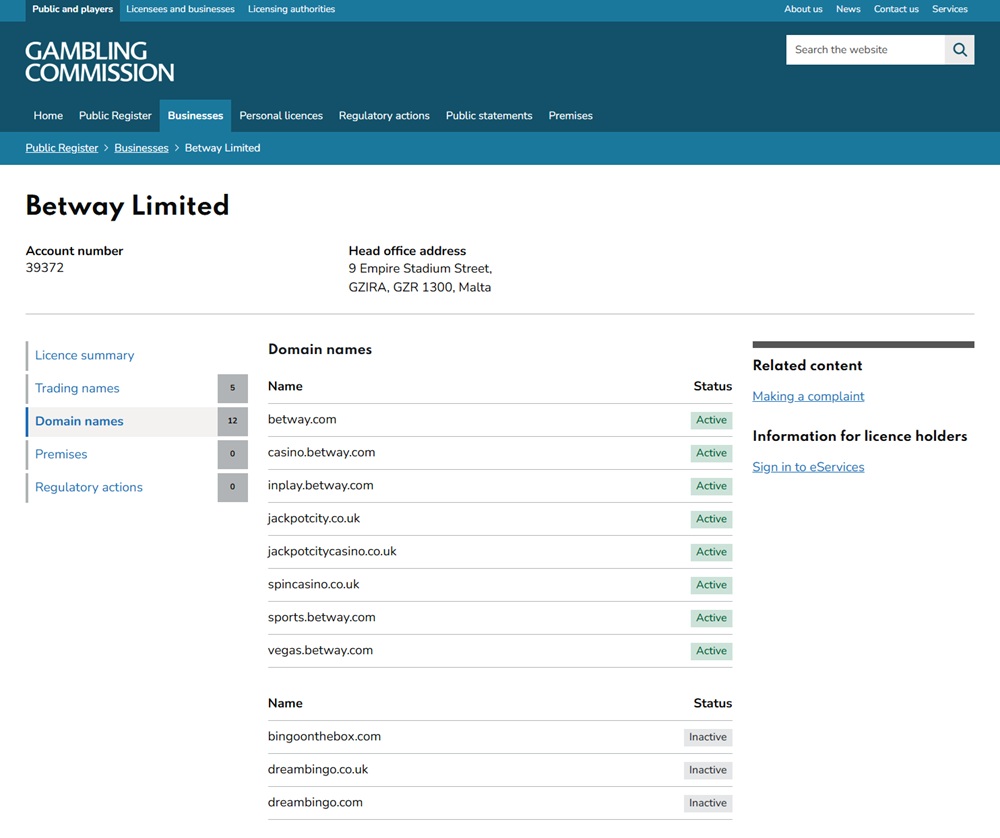Open Public statements navigation item

489,115
